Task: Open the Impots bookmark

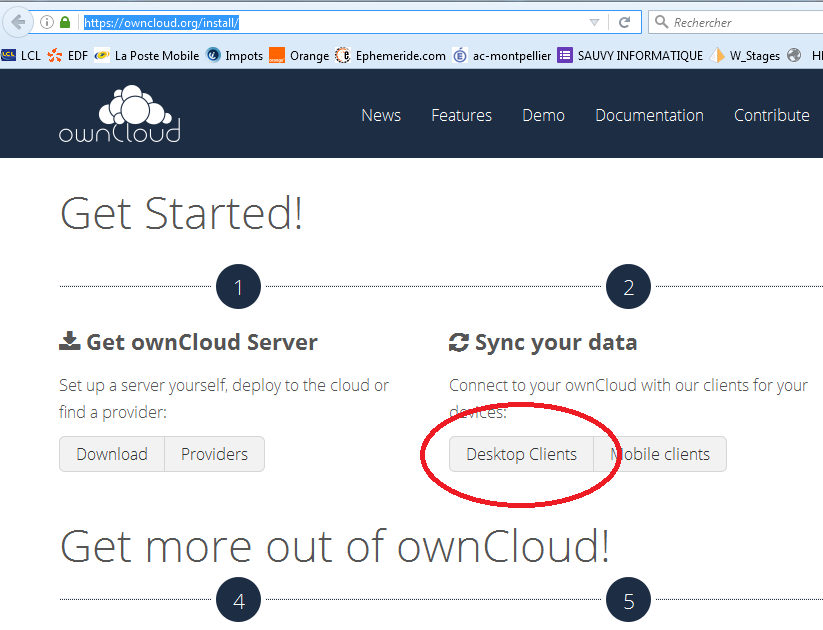Action: (235, 55)
